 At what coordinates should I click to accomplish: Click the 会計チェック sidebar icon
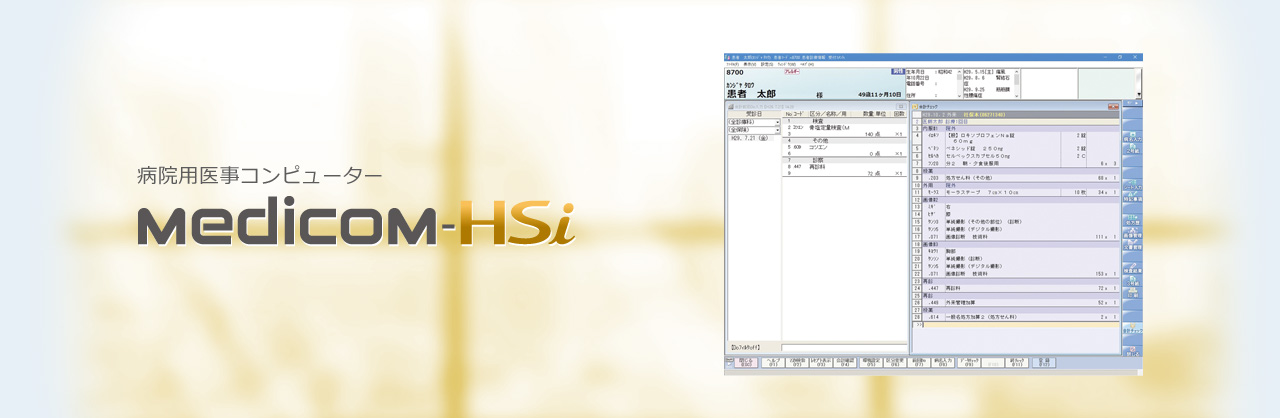[x=1130, y=330]
